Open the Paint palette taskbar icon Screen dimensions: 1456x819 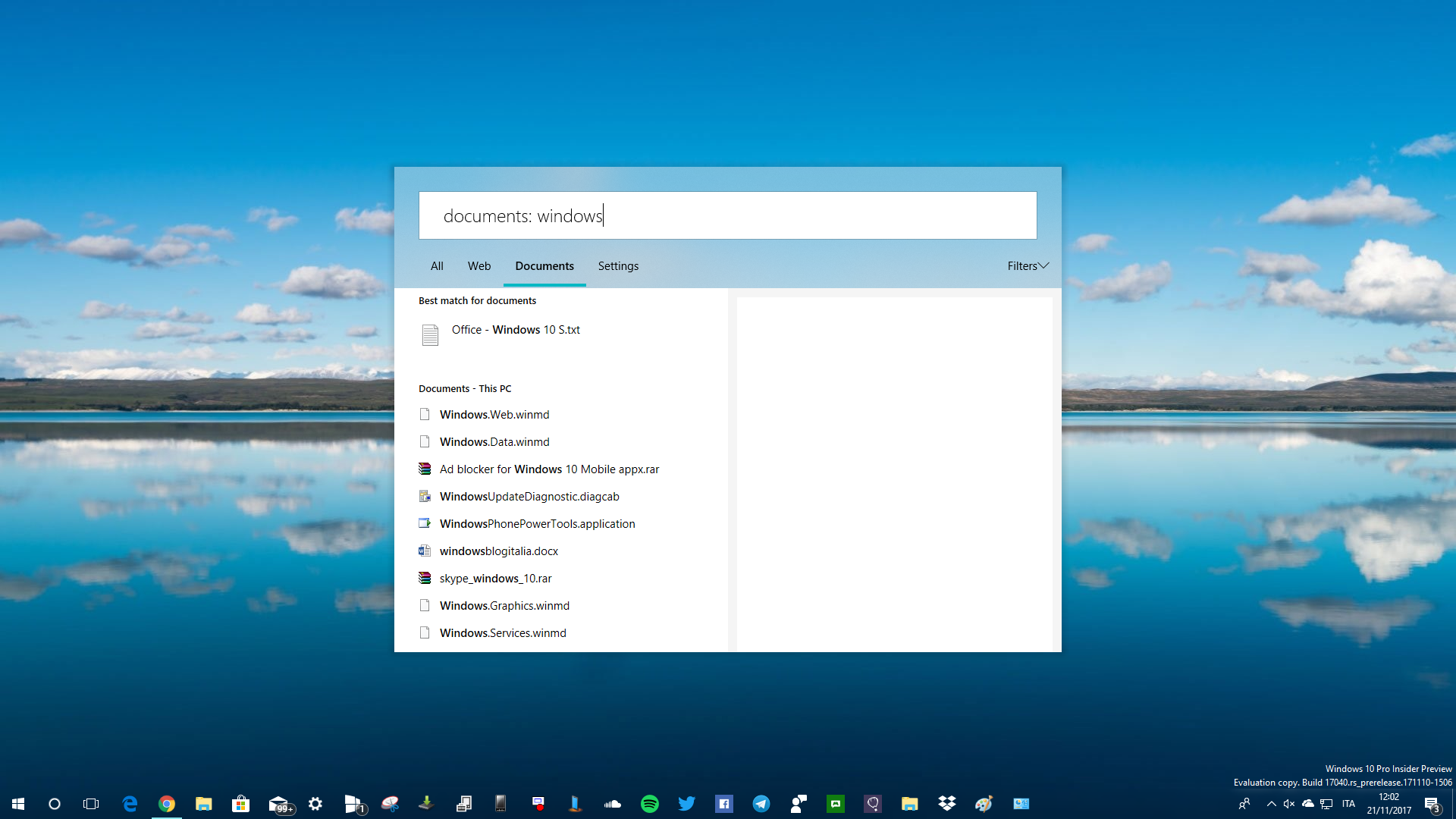tap(984, 804)
